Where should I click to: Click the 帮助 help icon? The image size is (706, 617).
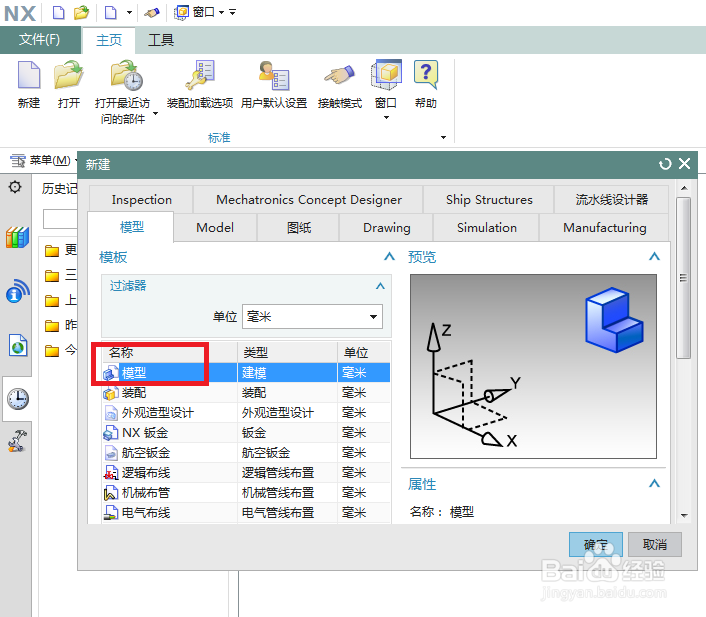click(425, 75)
